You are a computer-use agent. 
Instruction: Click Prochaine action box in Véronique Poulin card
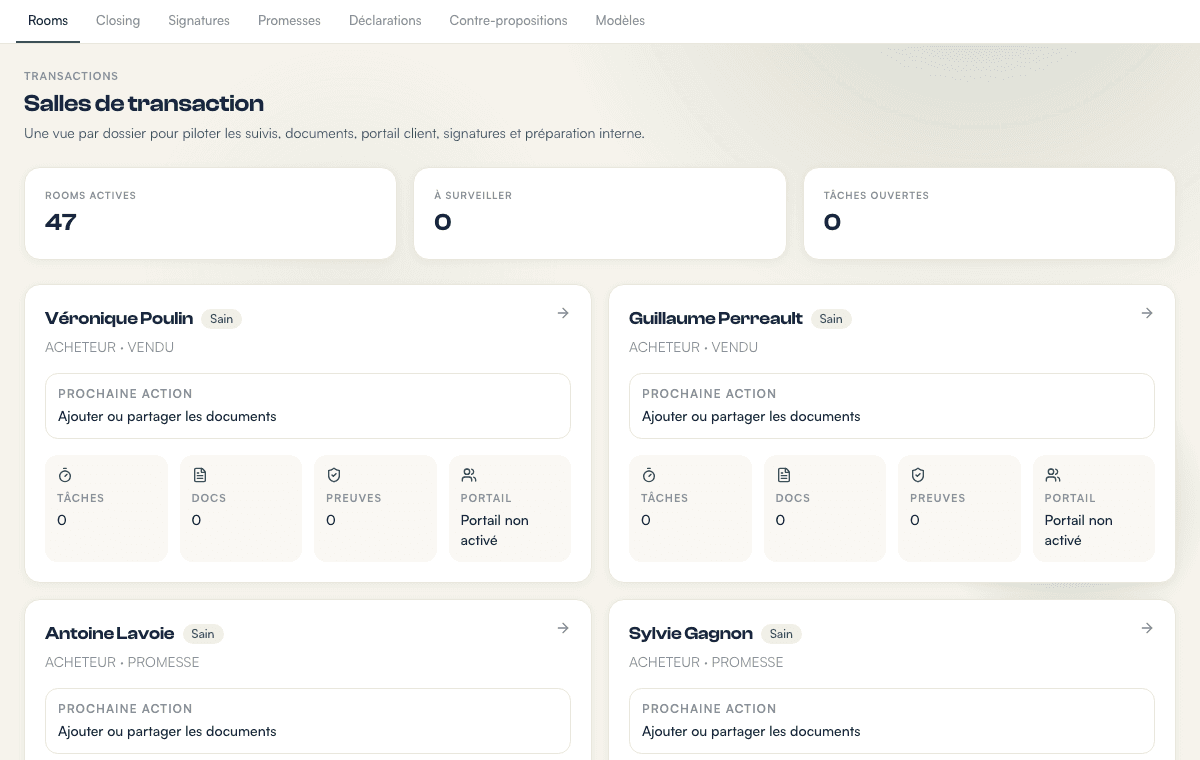(x=308, y=406)
